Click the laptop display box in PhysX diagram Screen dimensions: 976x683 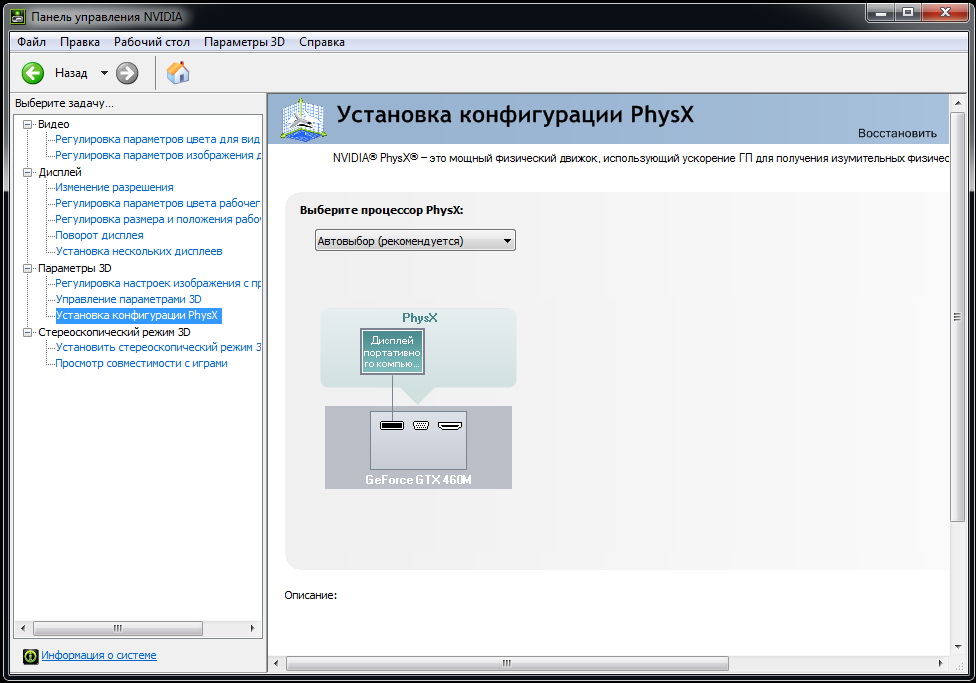pyautogui.click(x=392, y=352)
